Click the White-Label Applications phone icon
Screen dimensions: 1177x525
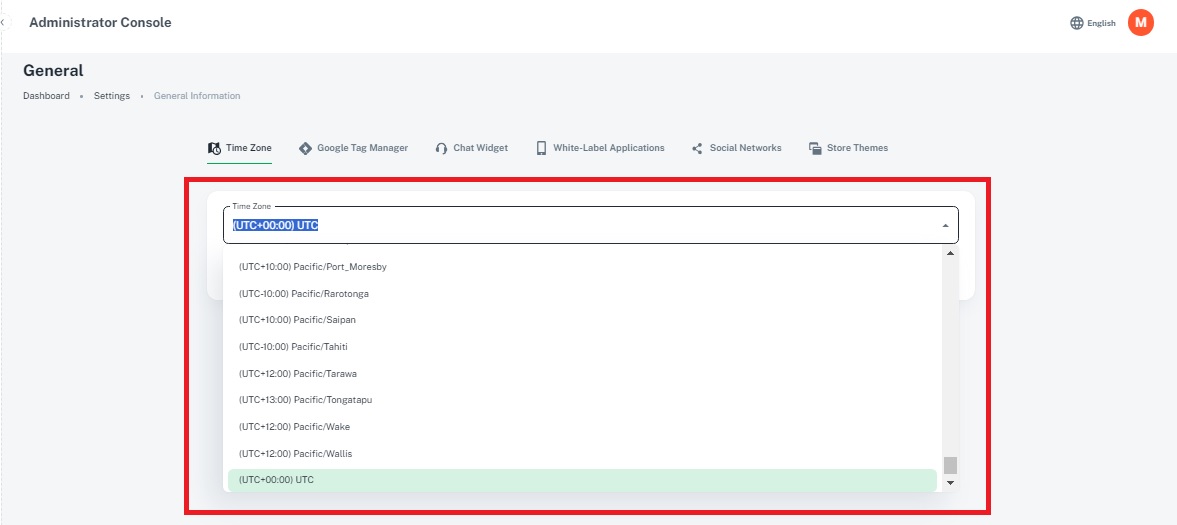point(541,148)
